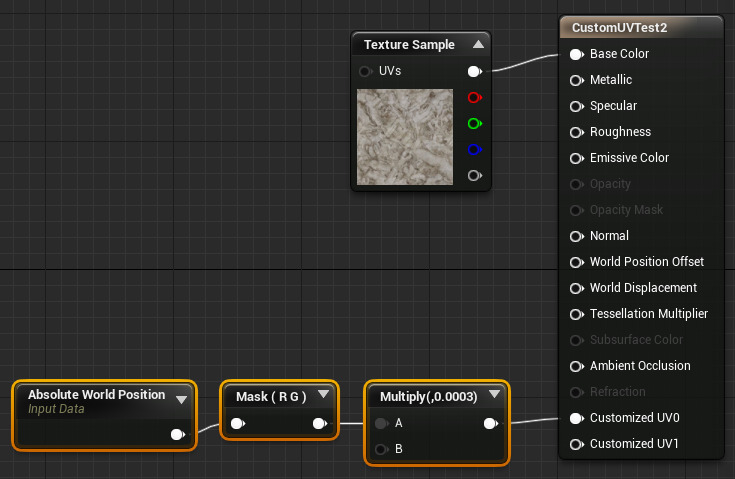Viewport: 735px width, 479px height.
Task: Click Multiply node B input pin
Action: (381, 449)
